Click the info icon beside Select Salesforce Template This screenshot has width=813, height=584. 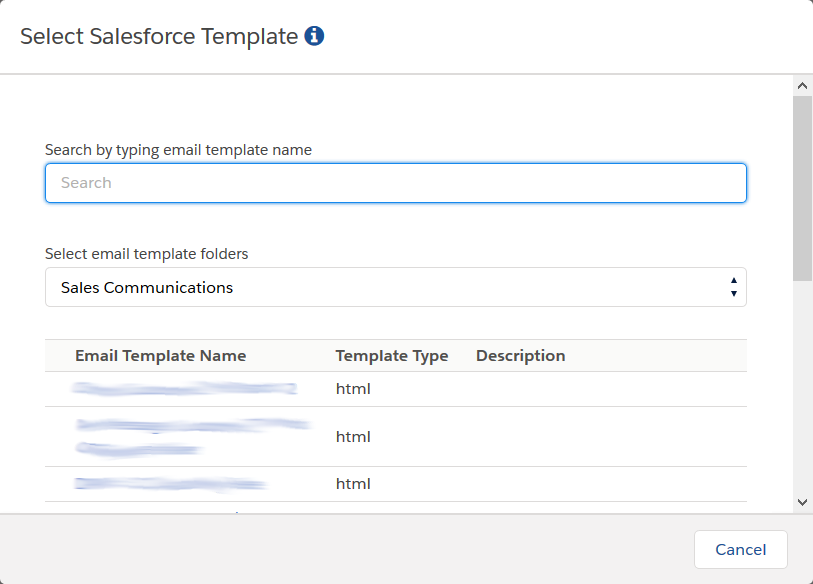pos(314,36)
